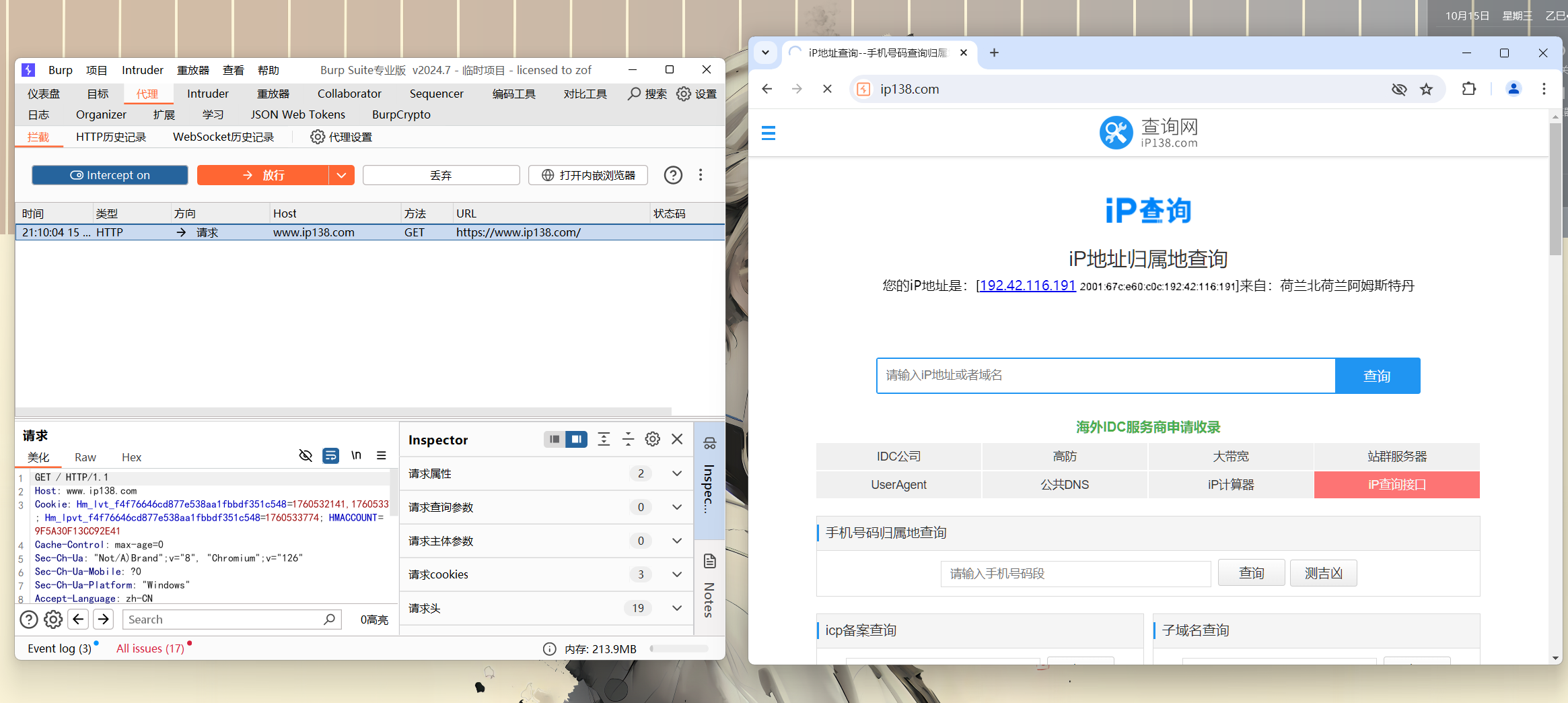Select the Raw request view tab
The width and height of the screenshot is (1568, 703).
pyautogui.click(x=85, y=457)
